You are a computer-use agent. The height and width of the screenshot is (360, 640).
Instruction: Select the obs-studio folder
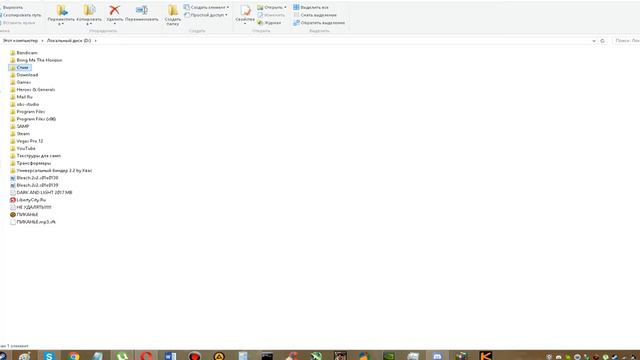click(x=24, y=104)
